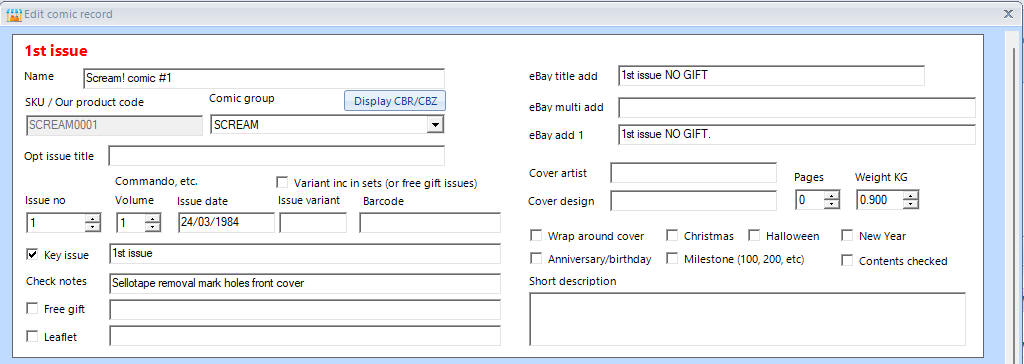Close the Edit comic record dialog
Image resolution: width=1024 pixels, height=364 pixels.
[x=1008, y=14]
